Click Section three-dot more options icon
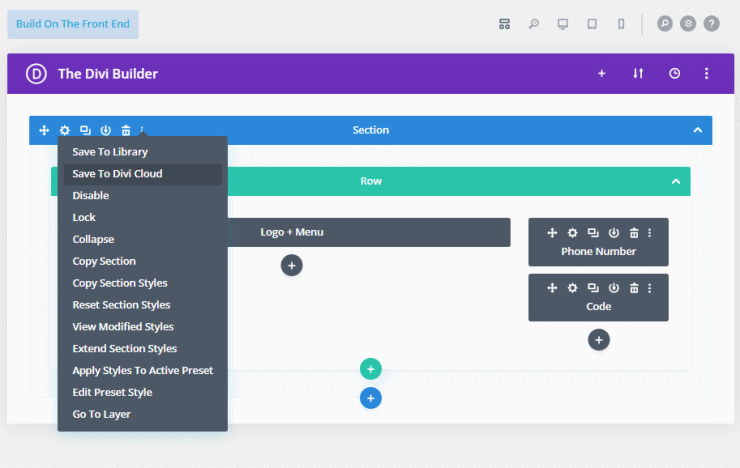The height and width of the screenshot is (468, 740). click(142, 129)
